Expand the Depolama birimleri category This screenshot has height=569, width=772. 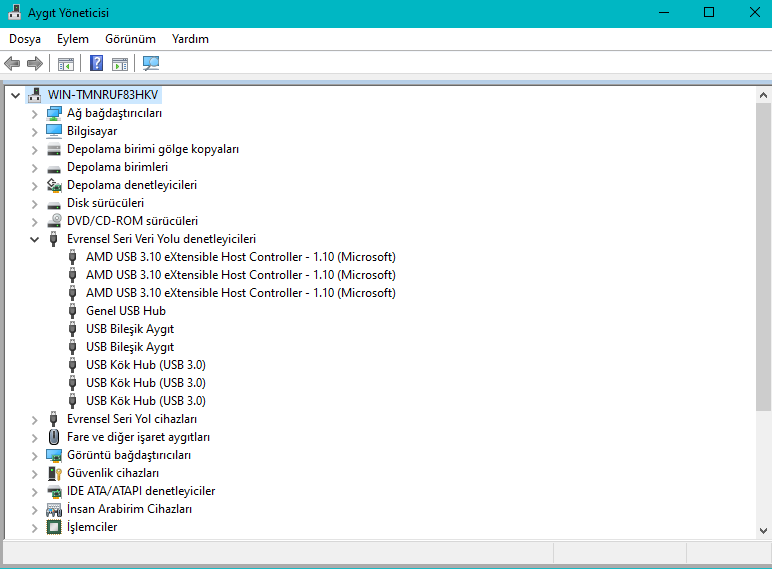(34, 168)
